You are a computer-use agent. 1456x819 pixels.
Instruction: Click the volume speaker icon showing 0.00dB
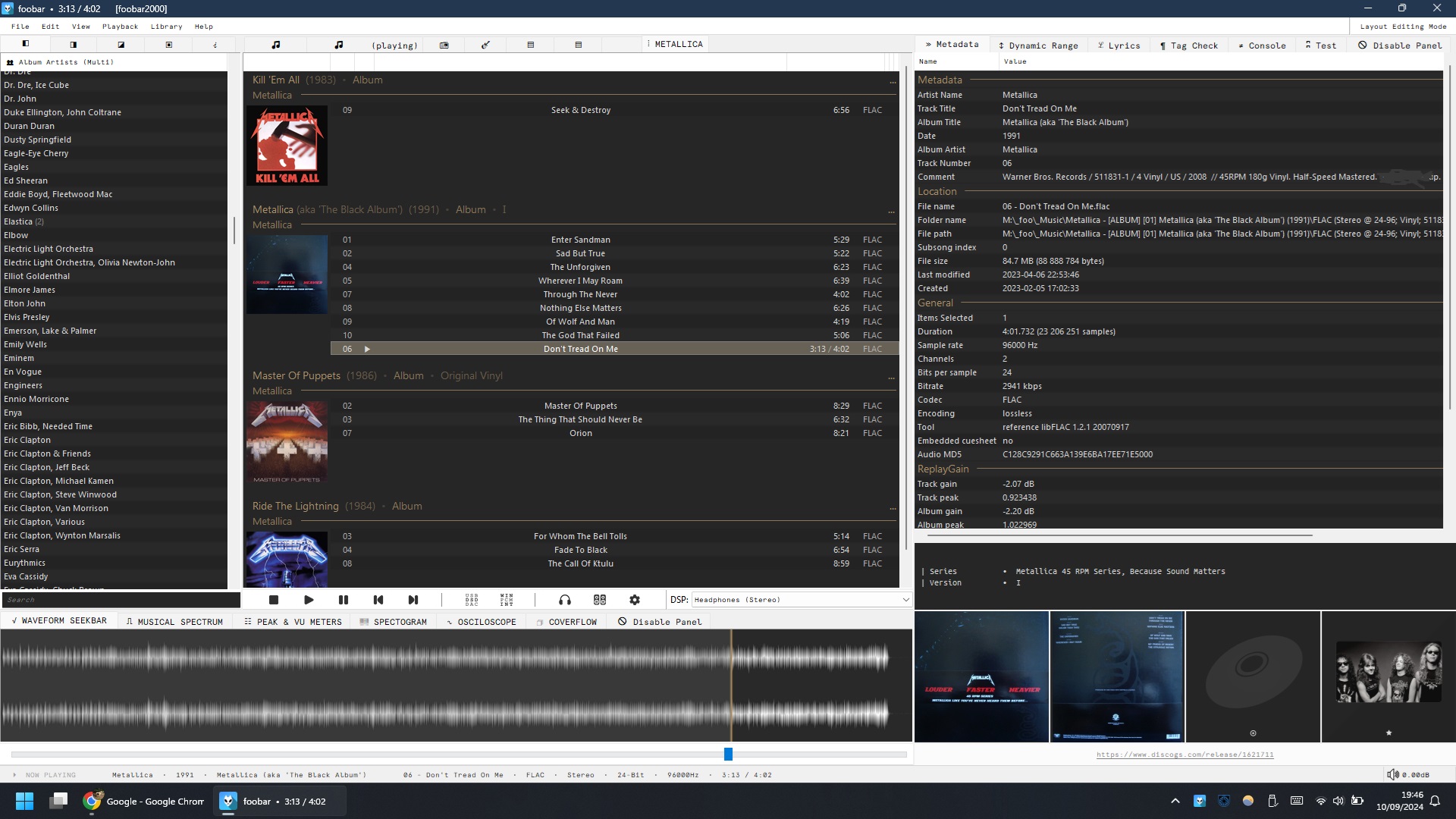click(1393, 774)
